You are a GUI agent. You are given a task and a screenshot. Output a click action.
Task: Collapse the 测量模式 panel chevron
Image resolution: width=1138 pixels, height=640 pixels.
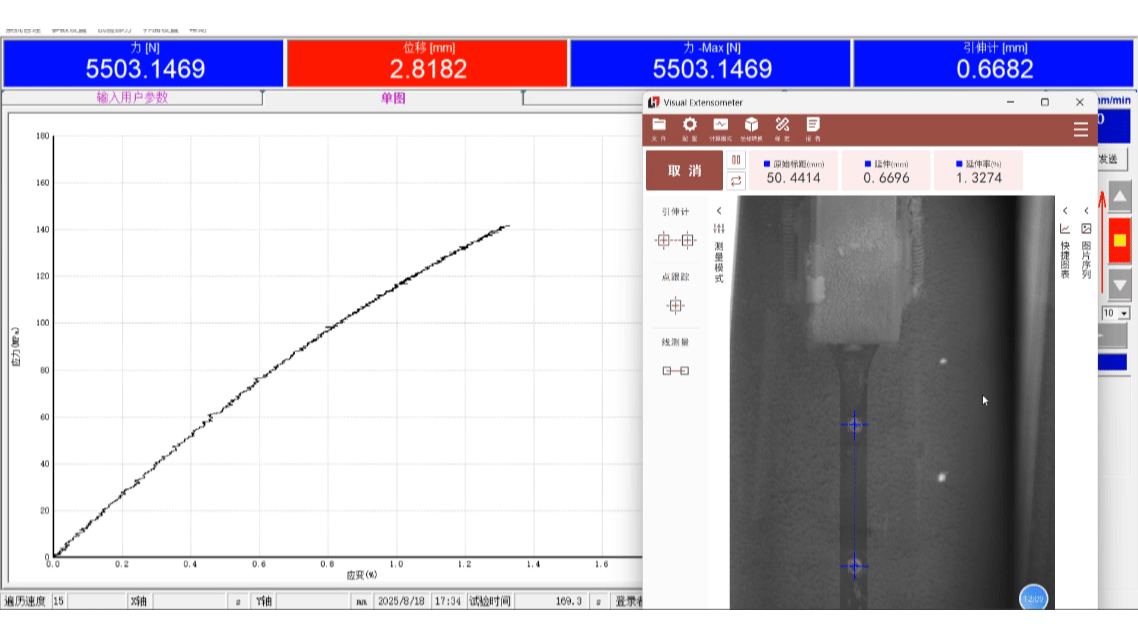pyautogui.click(x=719, y=211)
